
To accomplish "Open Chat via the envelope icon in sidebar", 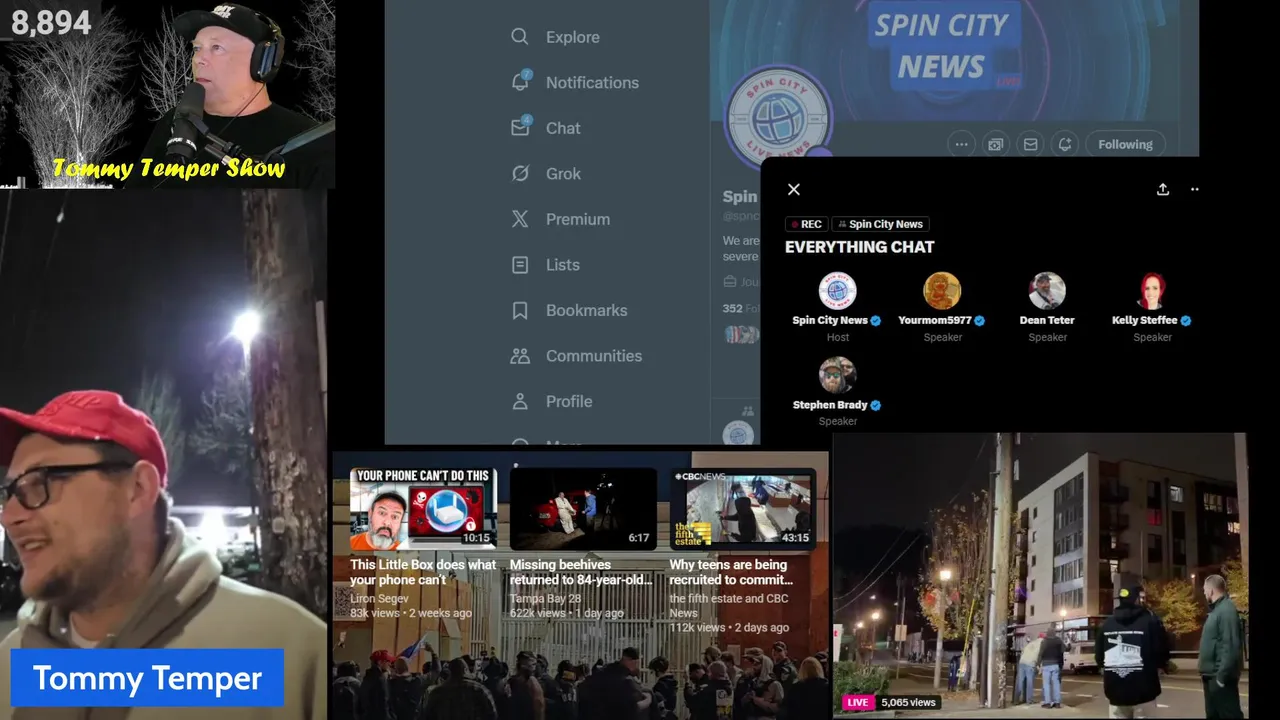I will click(x=520, y=128).
